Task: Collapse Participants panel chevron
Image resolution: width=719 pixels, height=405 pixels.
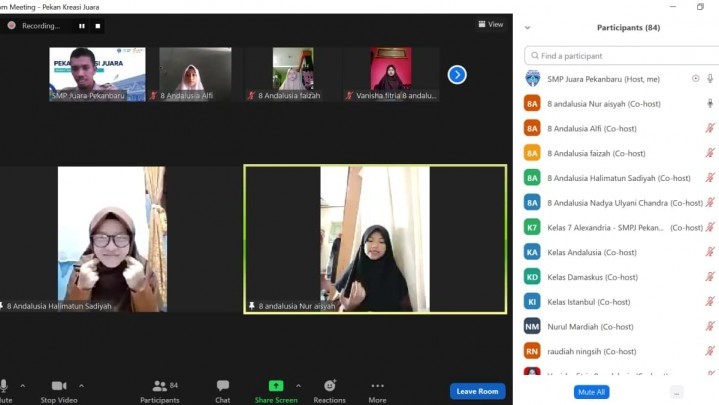Action: (527, 28)
